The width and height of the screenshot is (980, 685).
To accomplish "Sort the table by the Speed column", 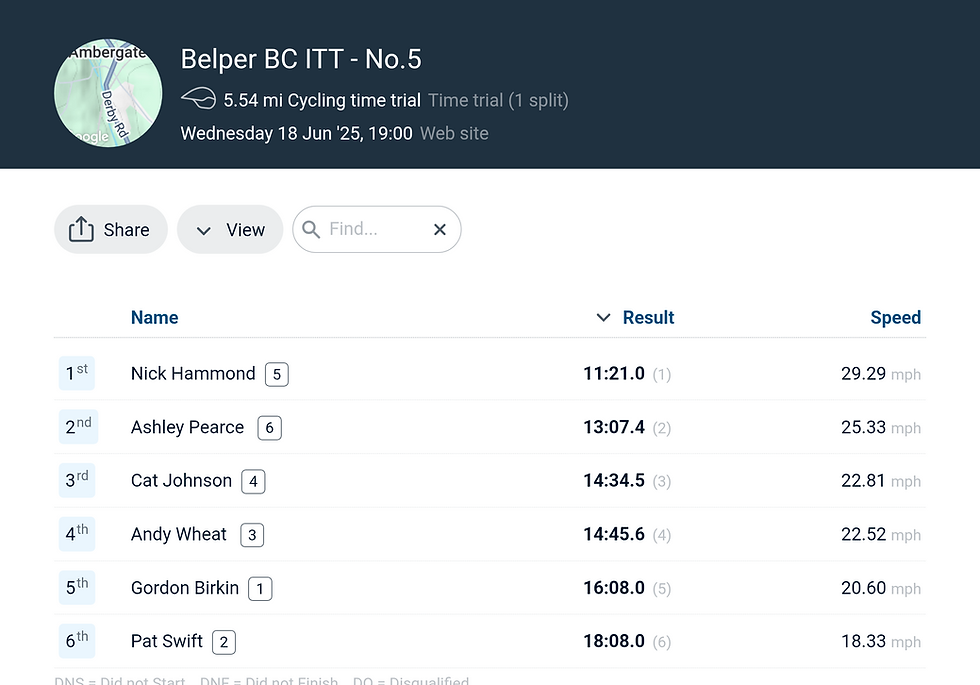I will tap(896, 318).
